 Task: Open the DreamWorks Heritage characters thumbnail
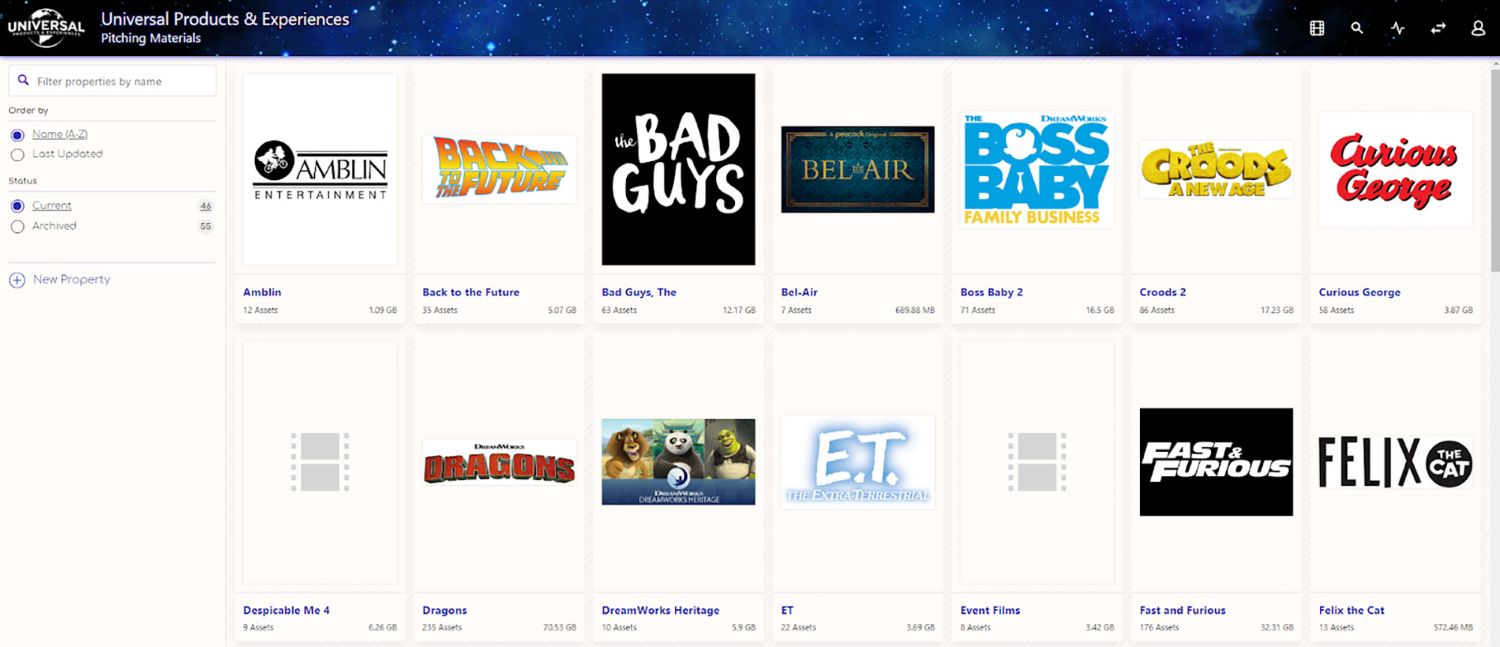(x=678, y=462)
